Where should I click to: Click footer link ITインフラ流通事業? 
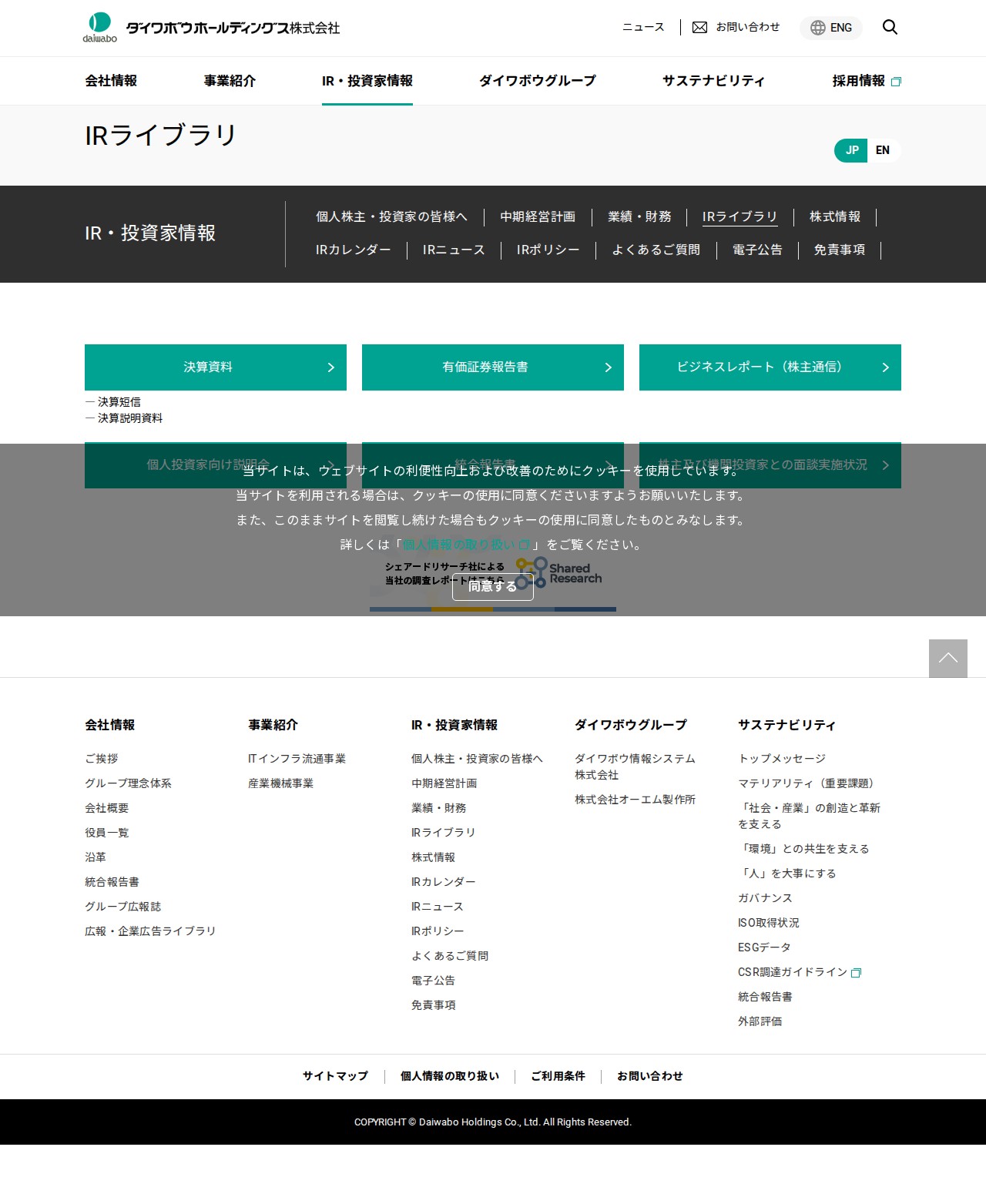click(297, 759)
